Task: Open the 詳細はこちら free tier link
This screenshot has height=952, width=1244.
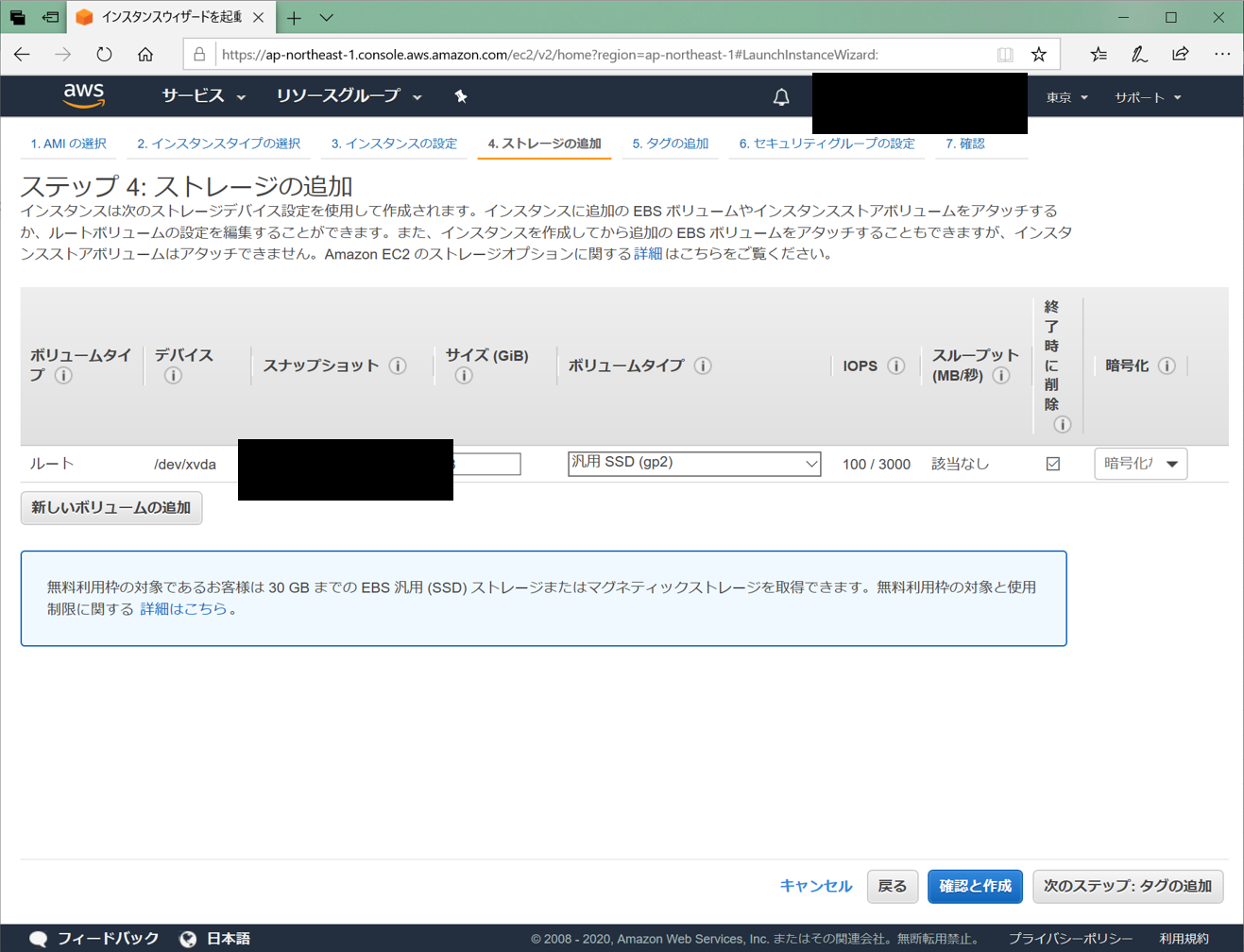Action: [183, 609]
